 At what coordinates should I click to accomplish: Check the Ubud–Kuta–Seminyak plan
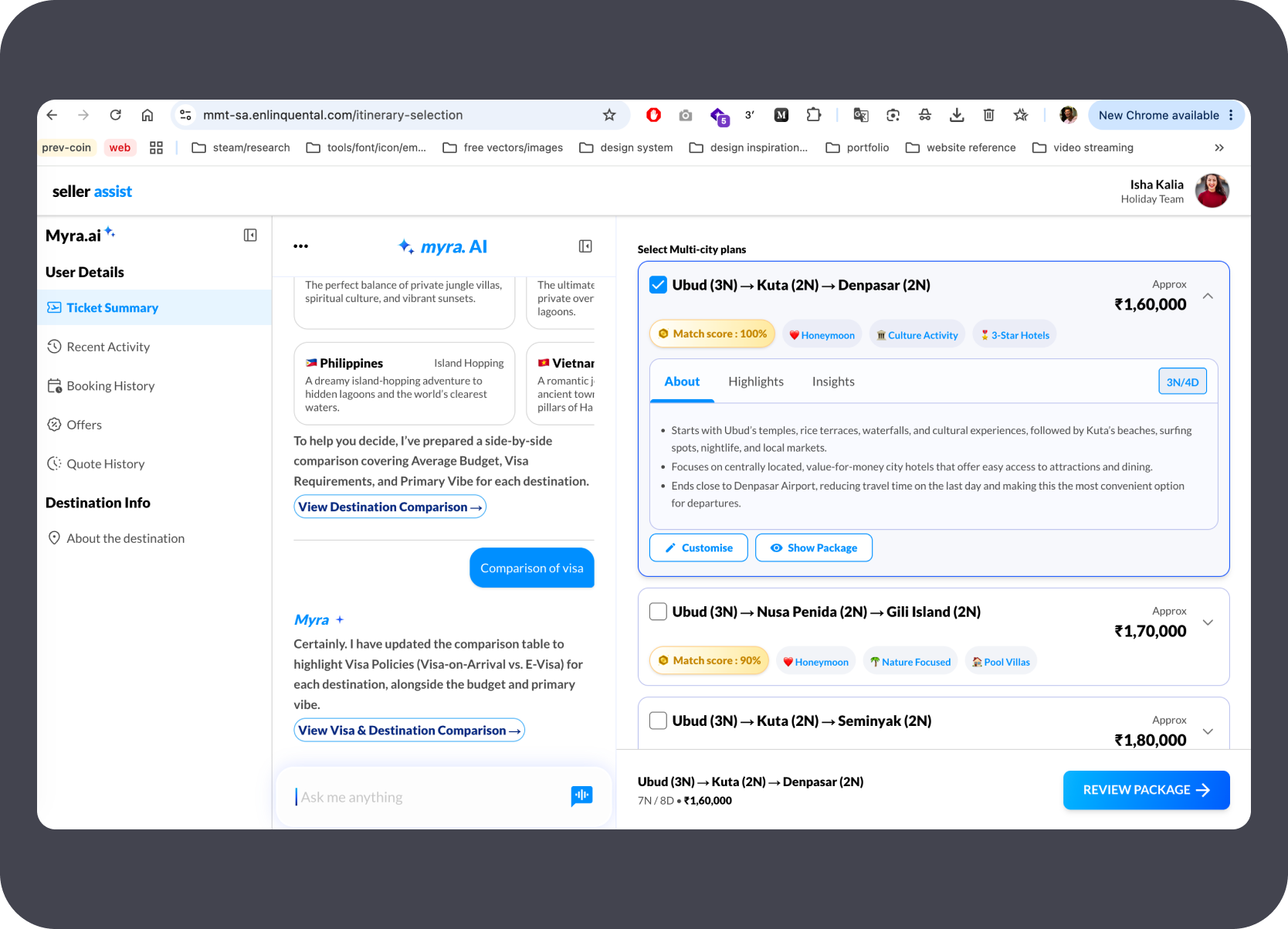[658, 720]
